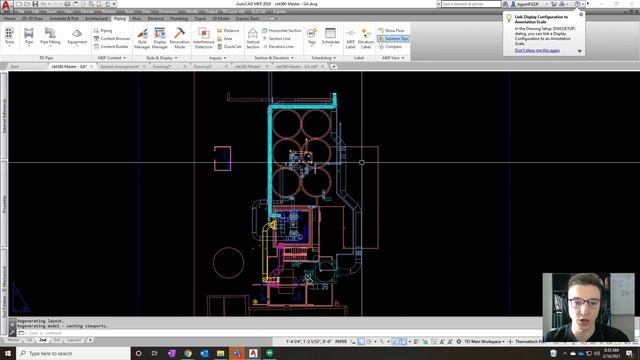Switch to the Plumbing ribbon tab
The width and height of the screenshot is (640, 360).
[179, 19]
